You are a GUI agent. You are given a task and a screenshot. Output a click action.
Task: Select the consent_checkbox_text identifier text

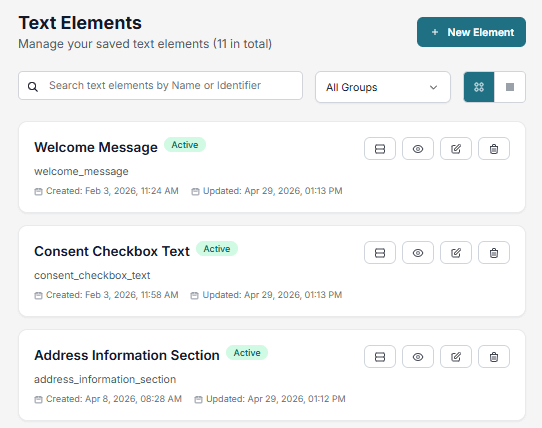click(92, 276)
